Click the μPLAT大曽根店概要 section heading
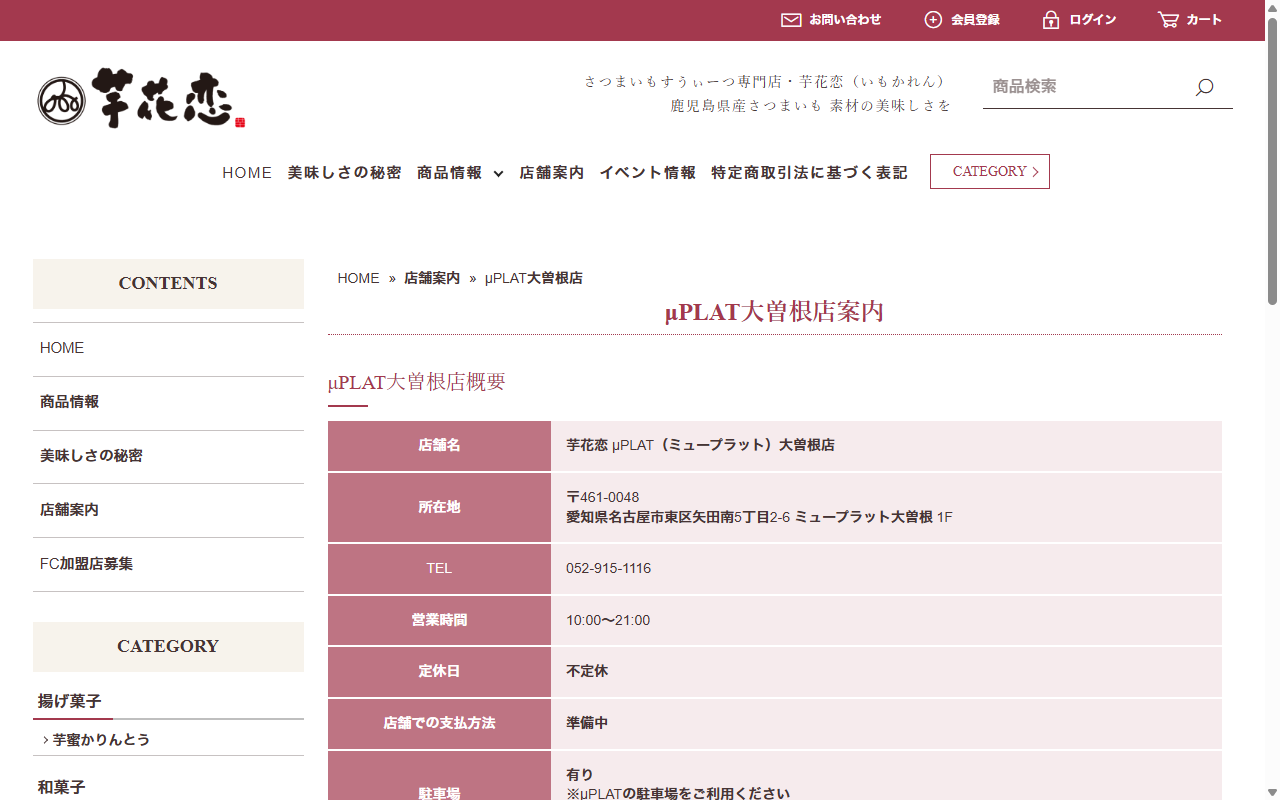The height and width of the screenshot is (800, 1280). point(417,382)
